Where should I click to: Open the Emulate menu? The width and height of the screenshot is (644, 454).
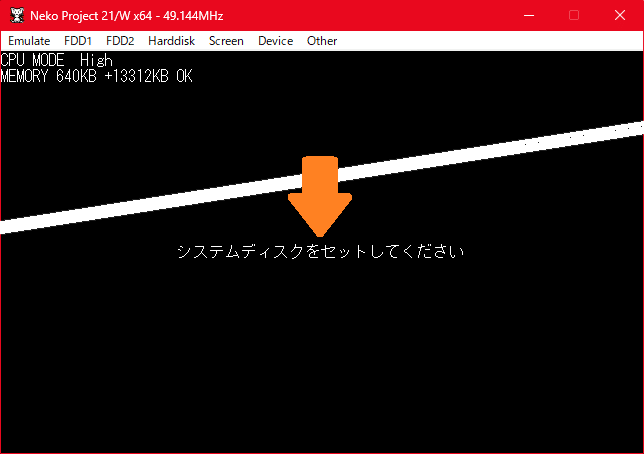pos(29,41)
